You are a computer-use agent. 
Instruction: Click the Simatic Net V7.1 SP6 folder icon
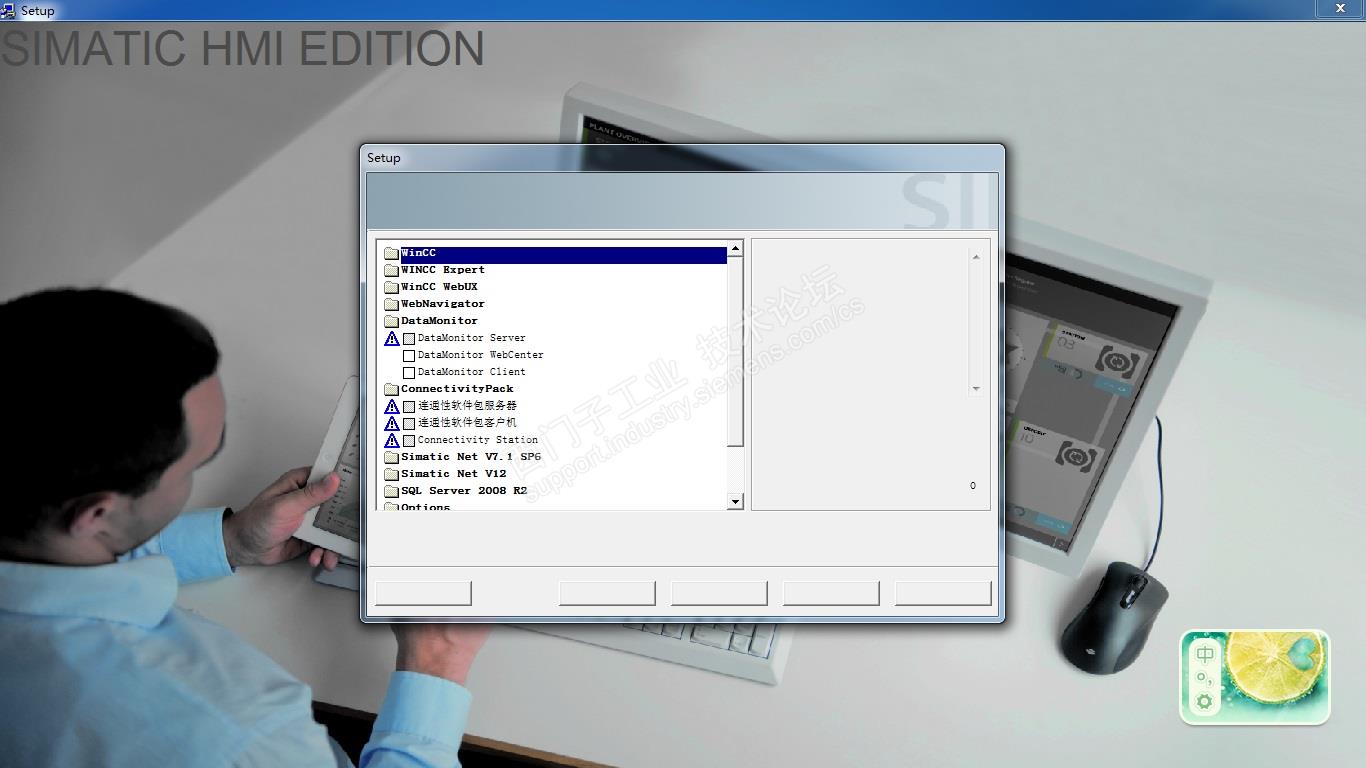(x=391, y=458)
